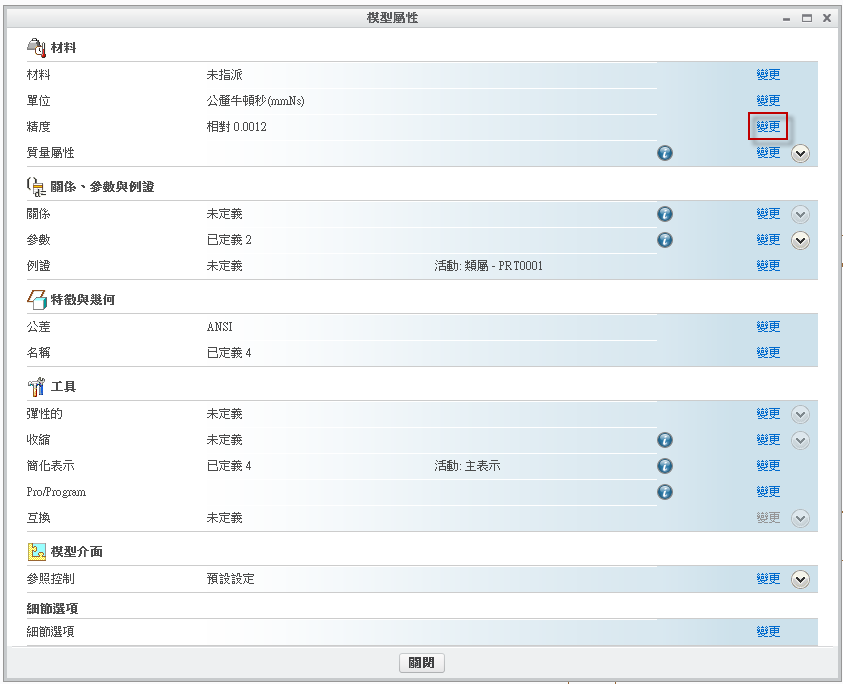
Task: Open 變更 for 單位 units
Action: (x=768, y=101)
